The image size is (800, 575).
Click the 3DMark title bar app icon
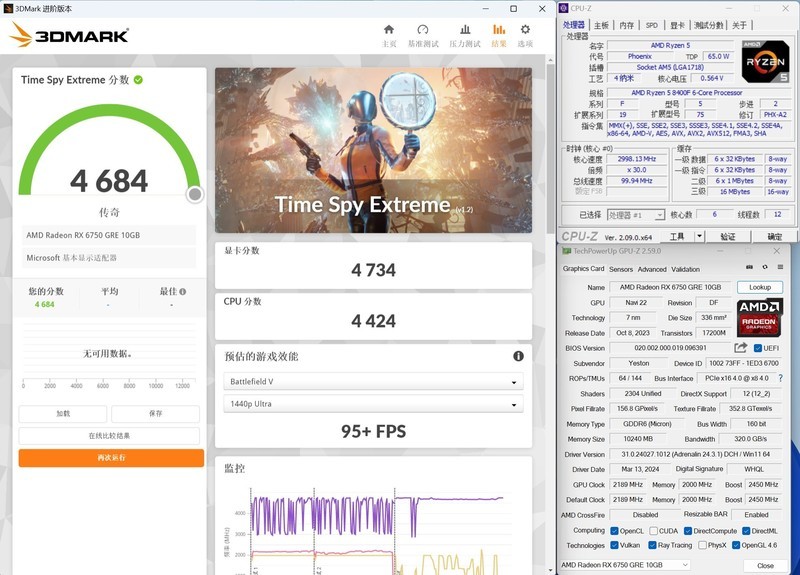pos(8,8)
